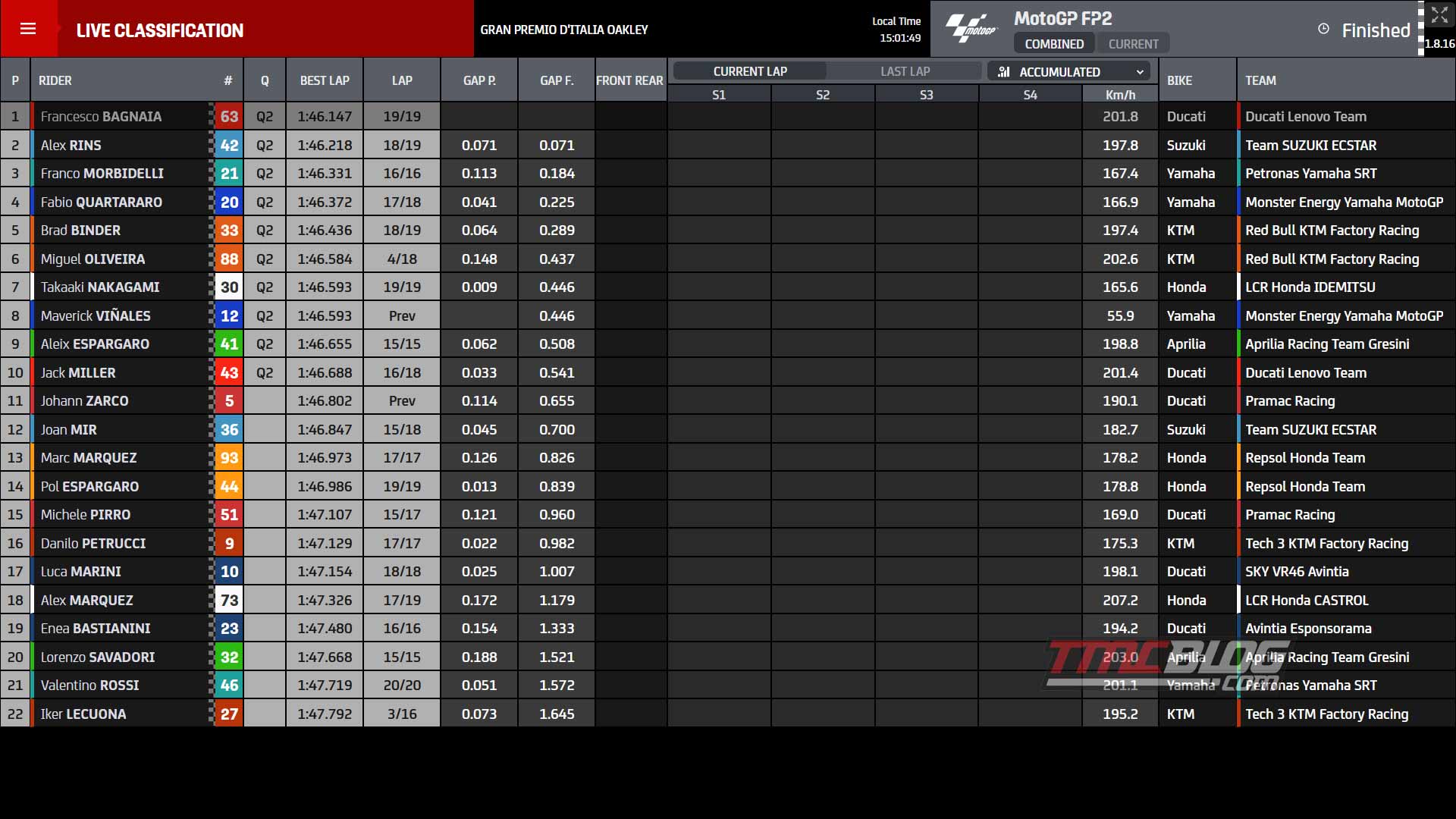Select rider Valentino ROSSI

coord(89,686)
